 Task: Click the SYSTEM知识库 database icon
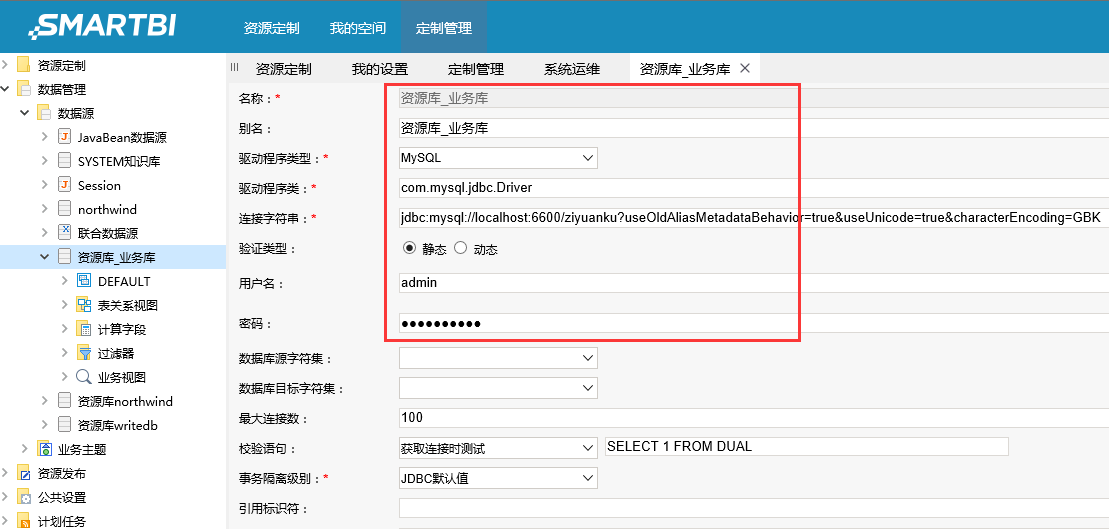(x=64, y=161)
